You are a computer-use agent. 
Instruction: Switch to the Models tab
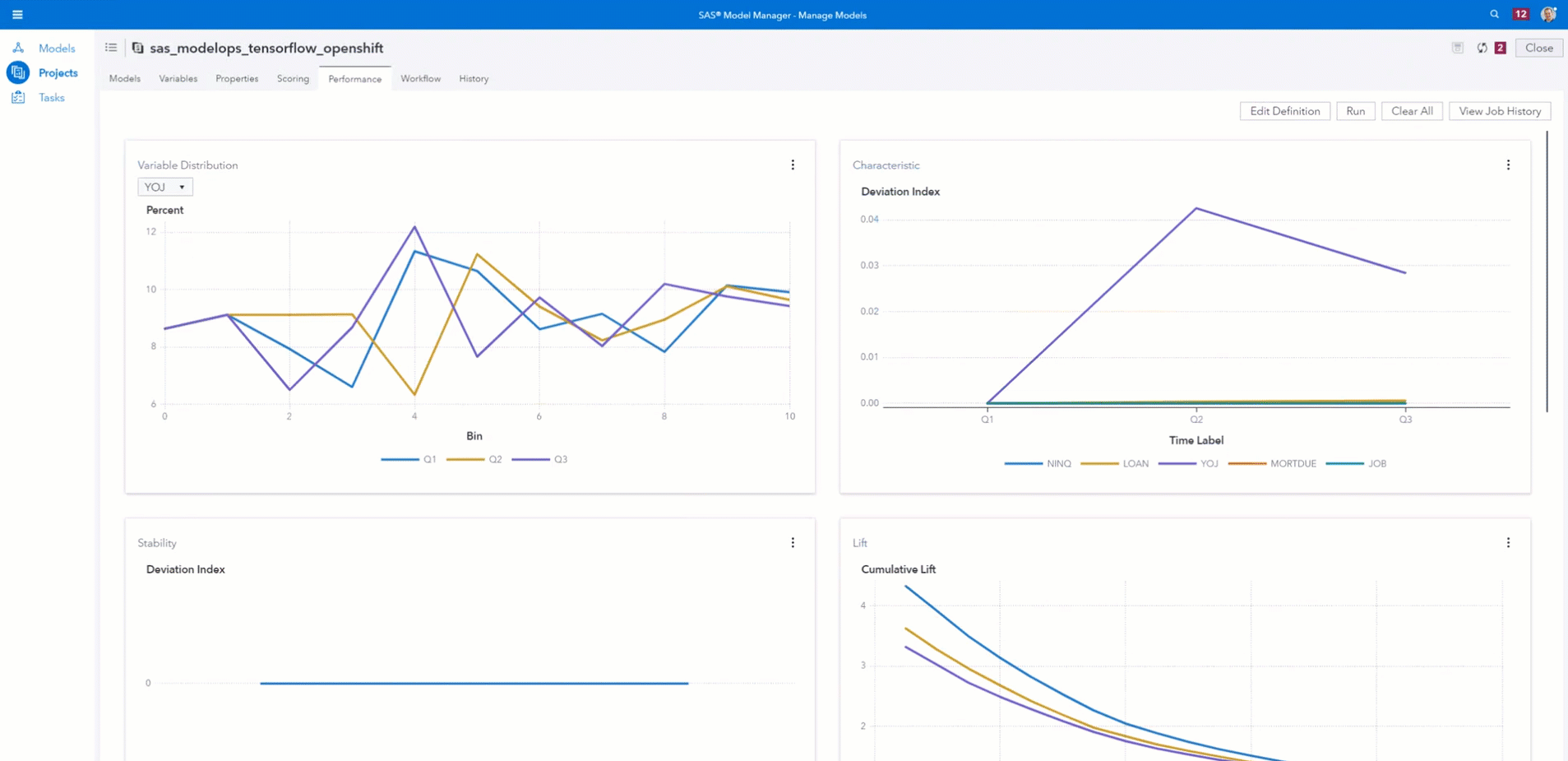point(125,78)
